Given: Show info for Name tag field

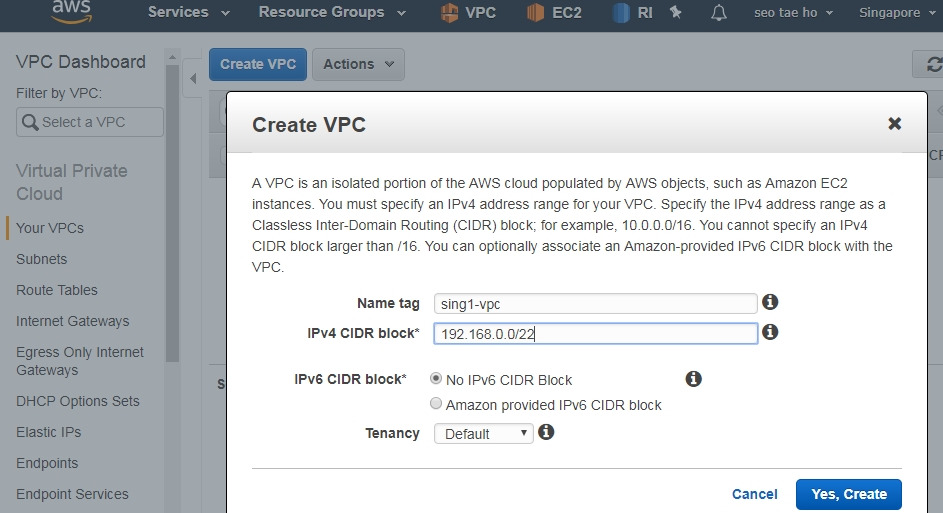Looking at the screenshot, I should (x=770, y=302).
